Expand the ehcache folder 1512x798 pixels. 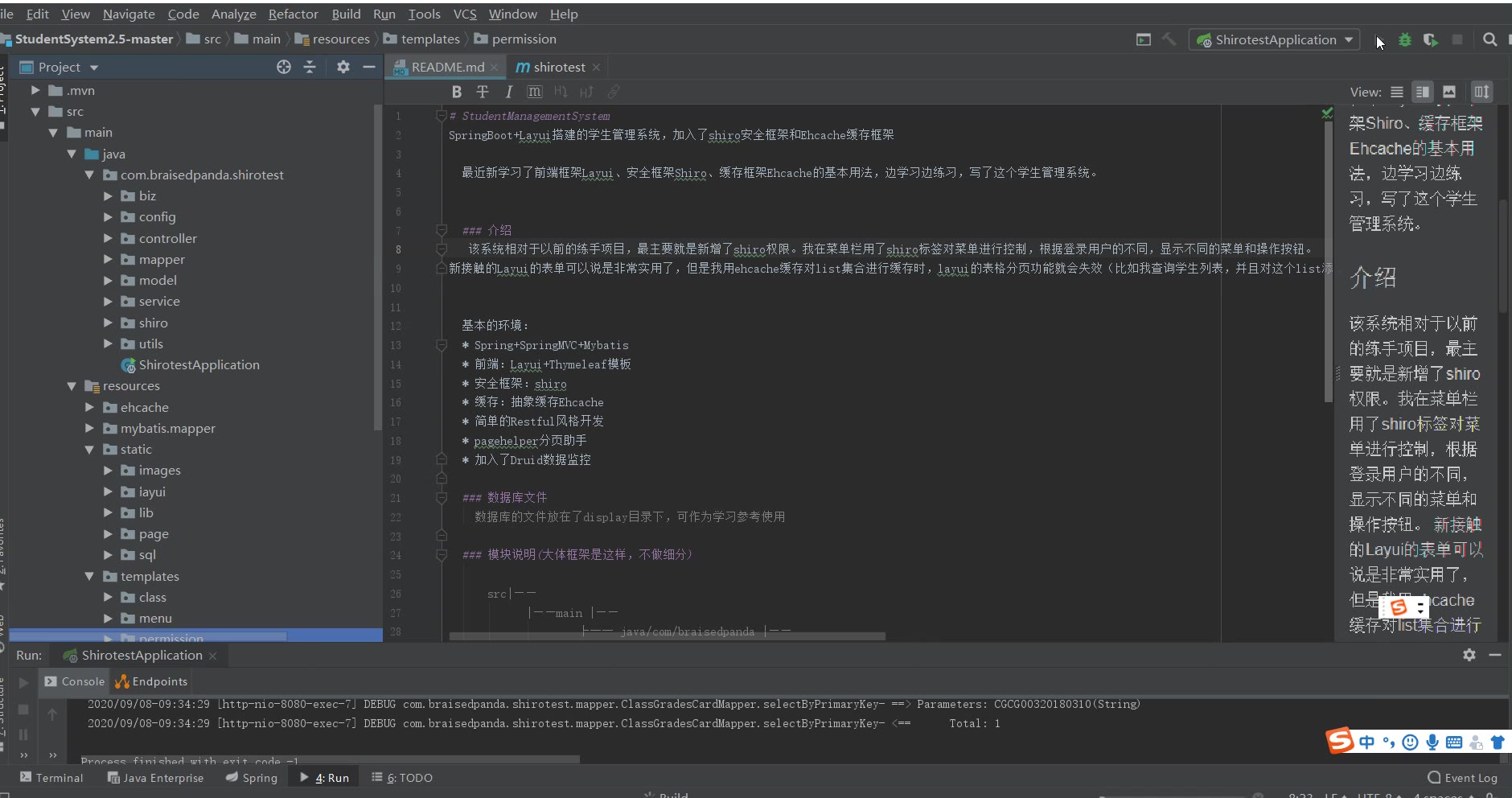point(89,407)
